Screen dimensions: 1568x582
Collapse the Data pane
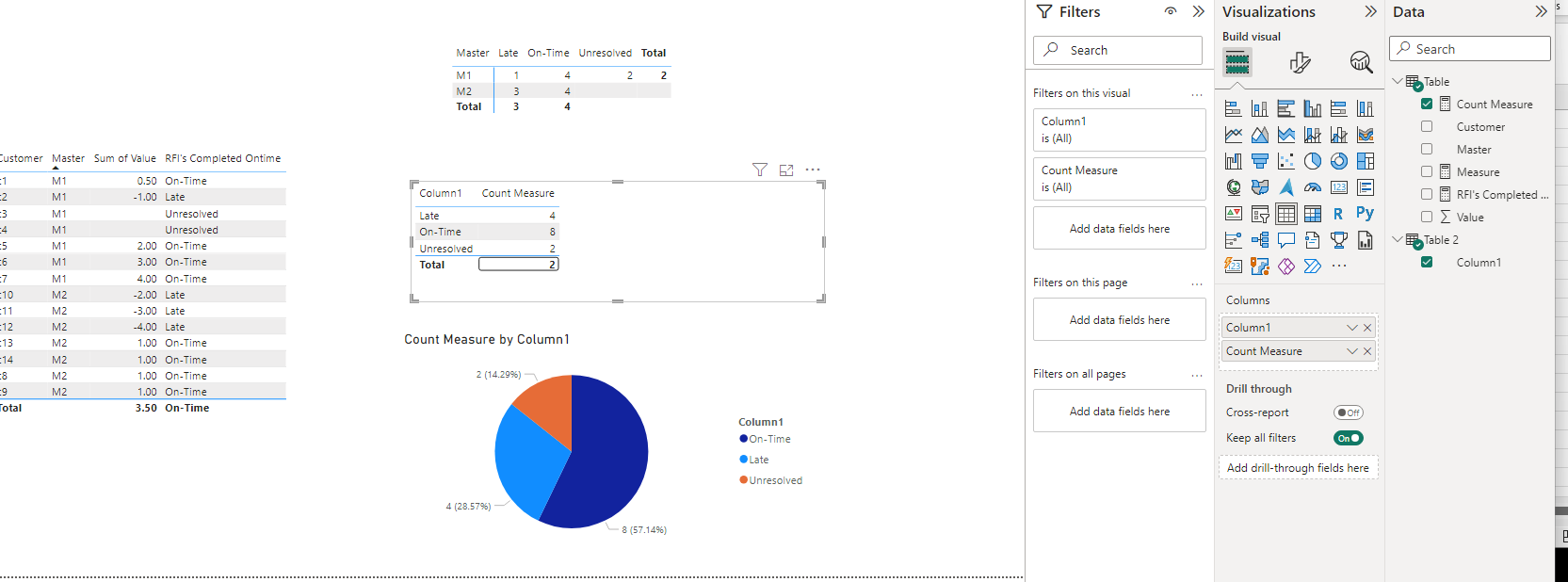(x=1541, y=11)
